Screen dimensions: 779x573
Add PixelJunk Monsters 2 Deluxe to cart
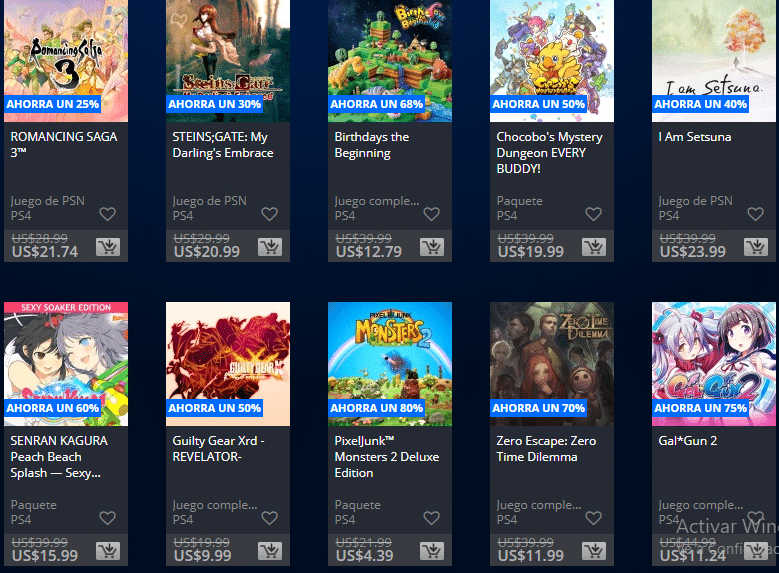click(x=432, y=551)
